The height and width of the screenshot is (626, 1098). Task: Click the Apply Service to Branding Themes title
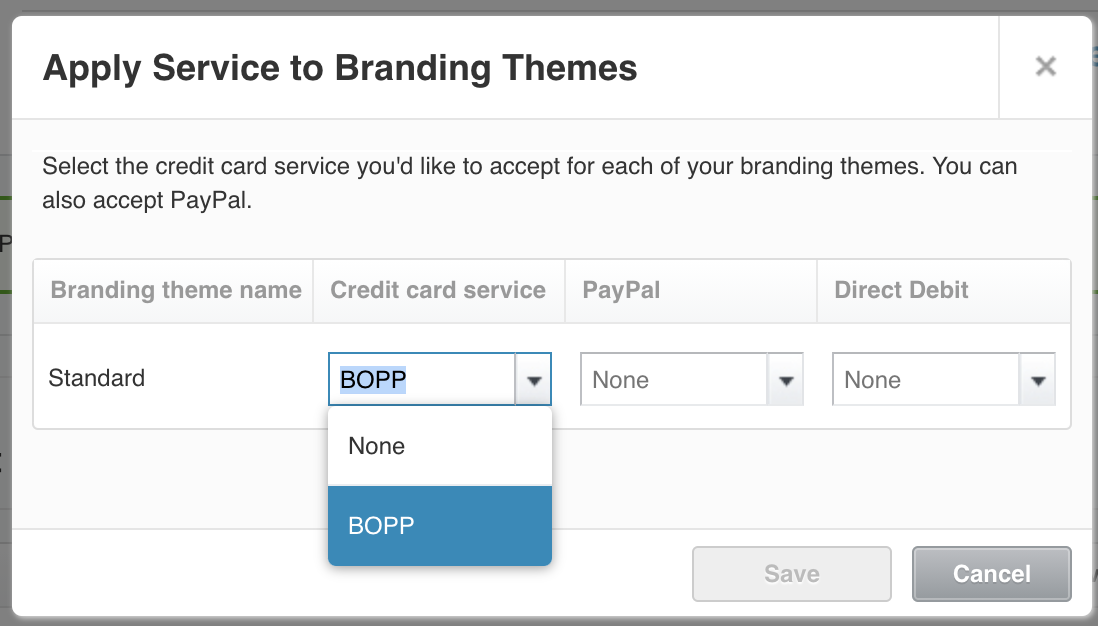coord(340,68)
